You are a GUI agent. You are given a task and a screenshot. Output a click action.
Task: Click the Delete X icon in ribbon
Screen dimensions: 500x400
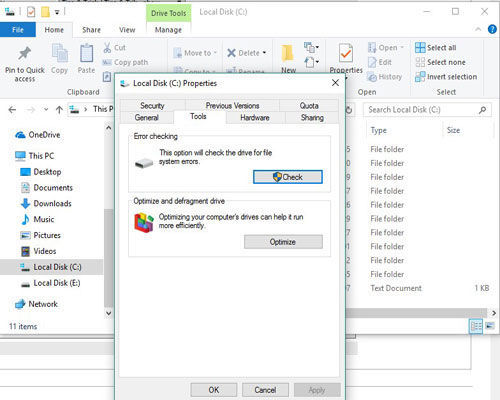pos(231,53)
